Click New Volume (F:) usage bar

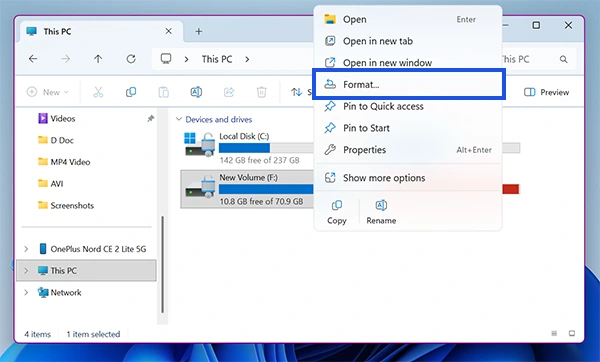266,189
